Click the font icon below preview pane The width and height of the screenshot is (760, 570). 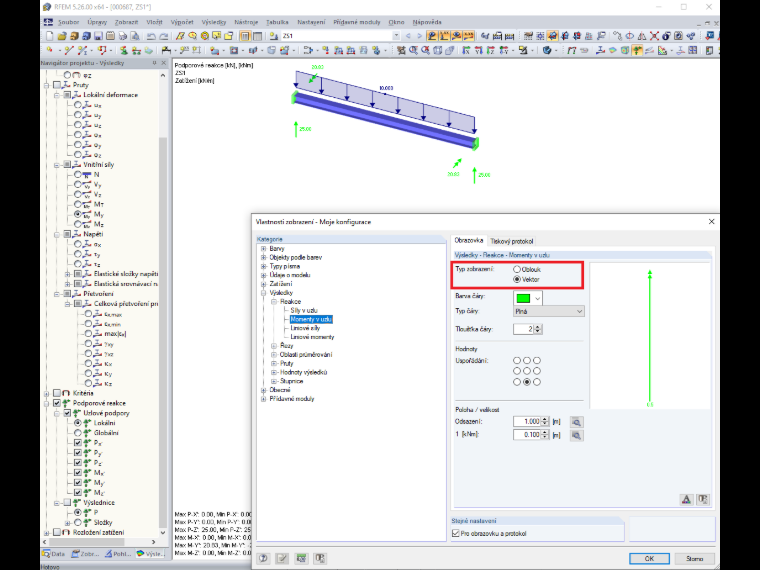point(686,499)
